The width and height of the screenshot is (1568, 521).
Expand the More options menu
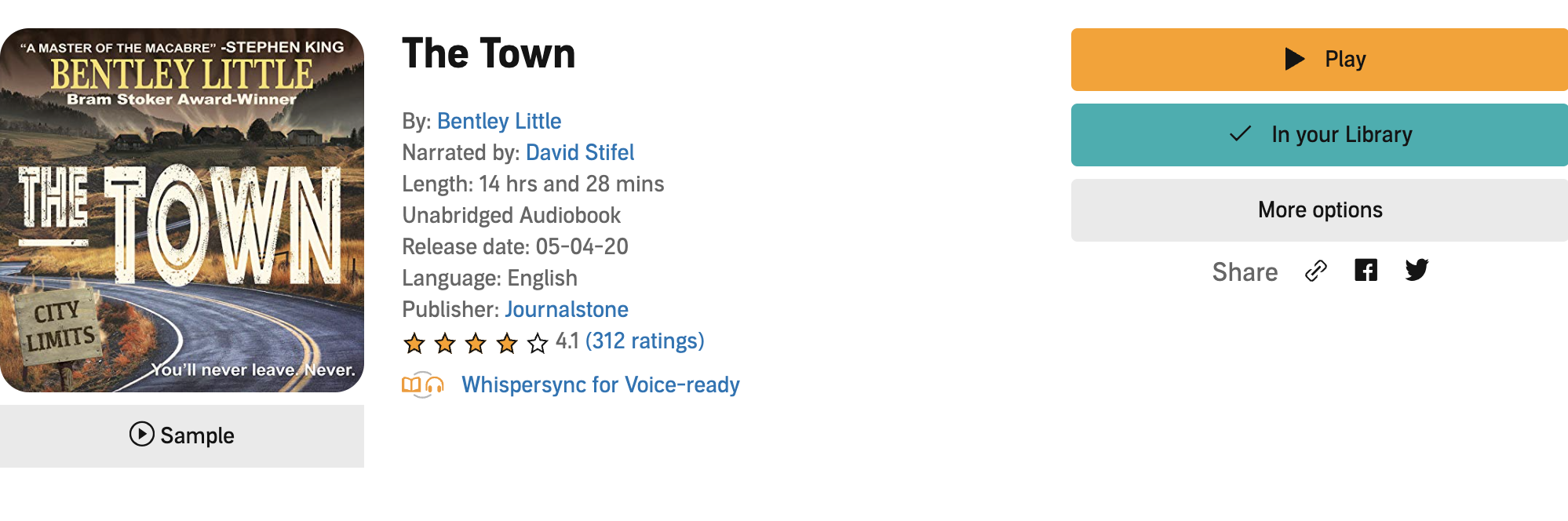pos(1319,210)
